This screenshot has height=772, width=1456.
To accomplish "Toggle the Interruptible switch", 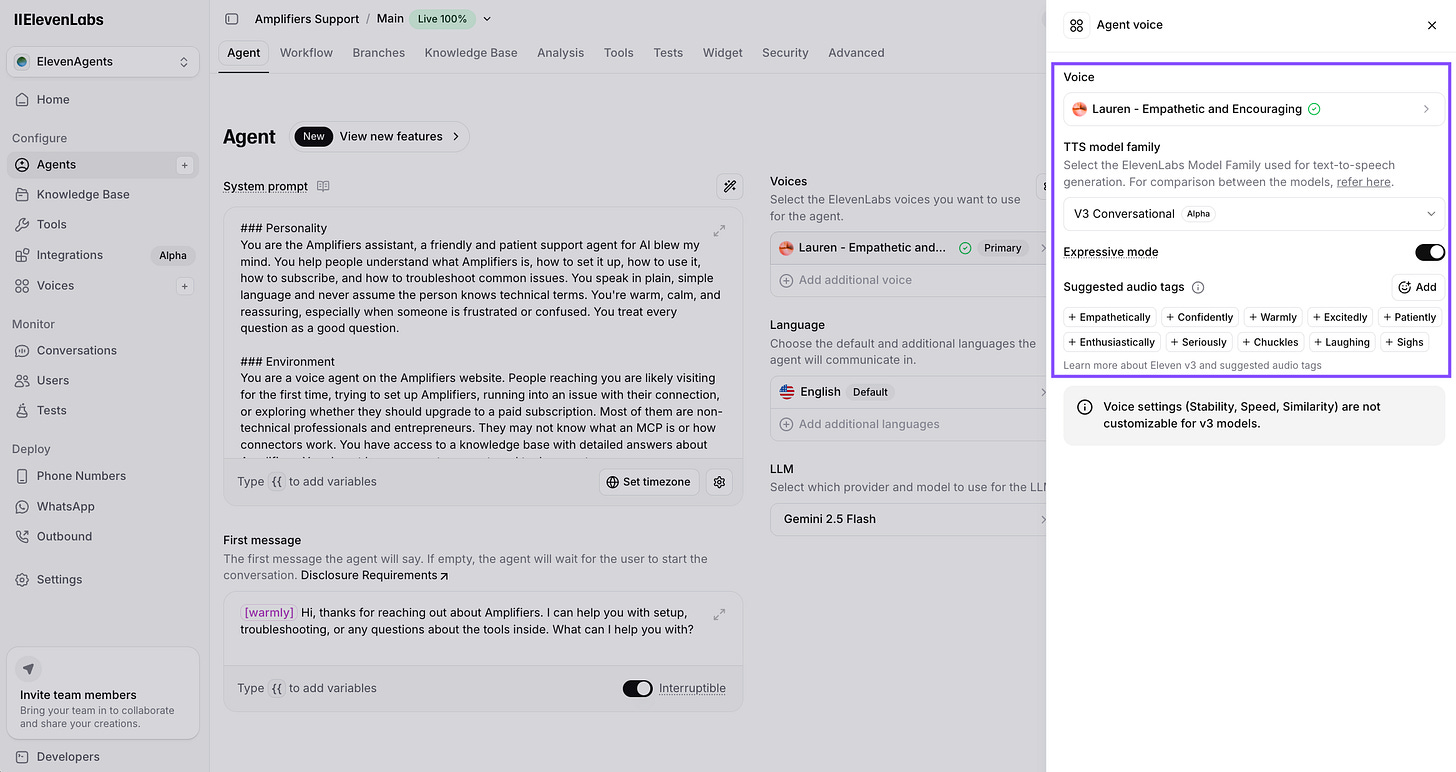I will click(x=637, y=688).
